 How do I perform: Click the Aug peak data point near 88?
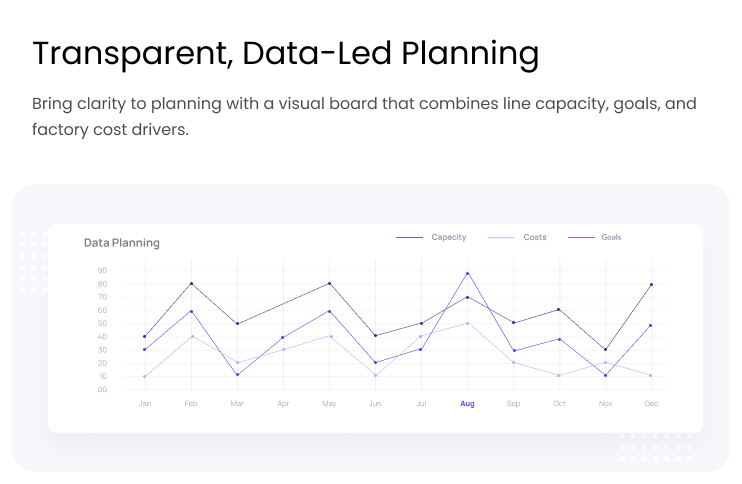(x=467, y=273)
